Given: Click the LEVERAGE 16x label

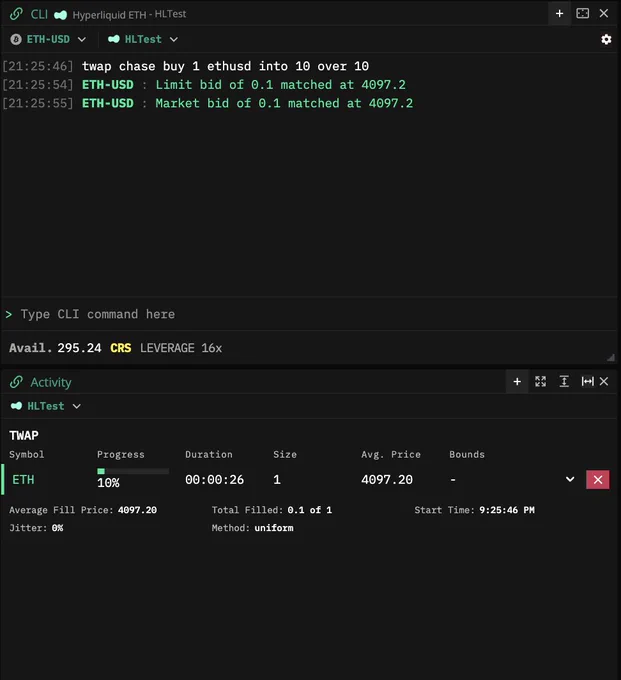Looking at the screenshot, I should tap(181, 348).
